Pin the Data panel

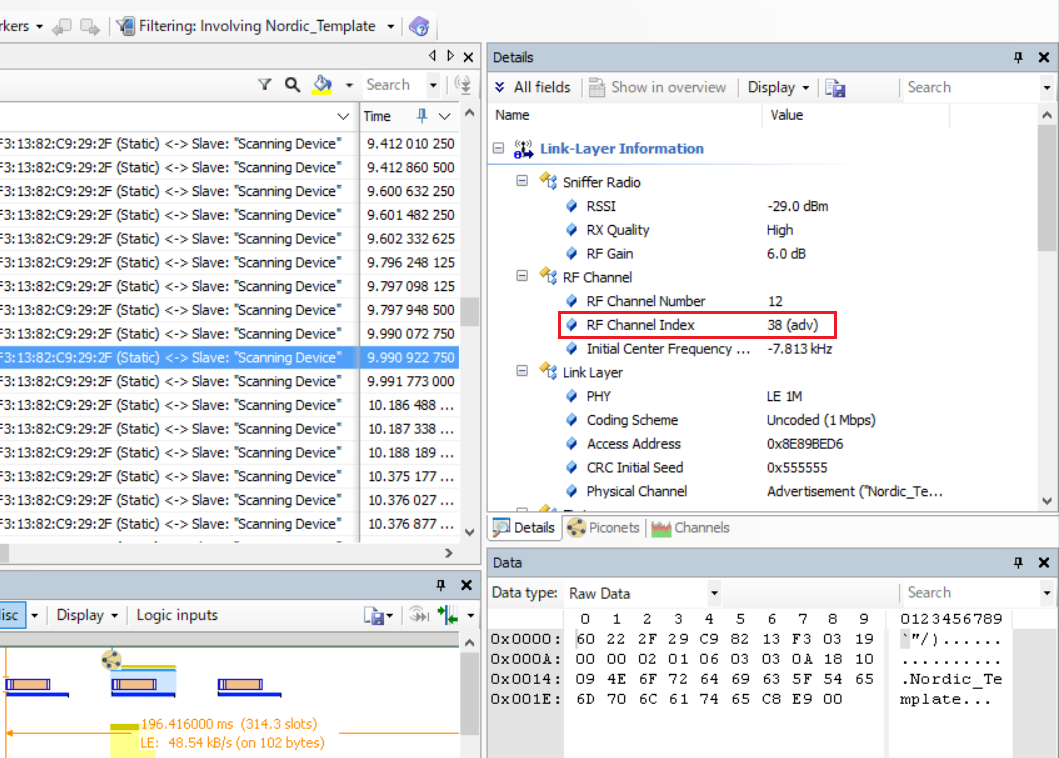(x=1018, y=562)
